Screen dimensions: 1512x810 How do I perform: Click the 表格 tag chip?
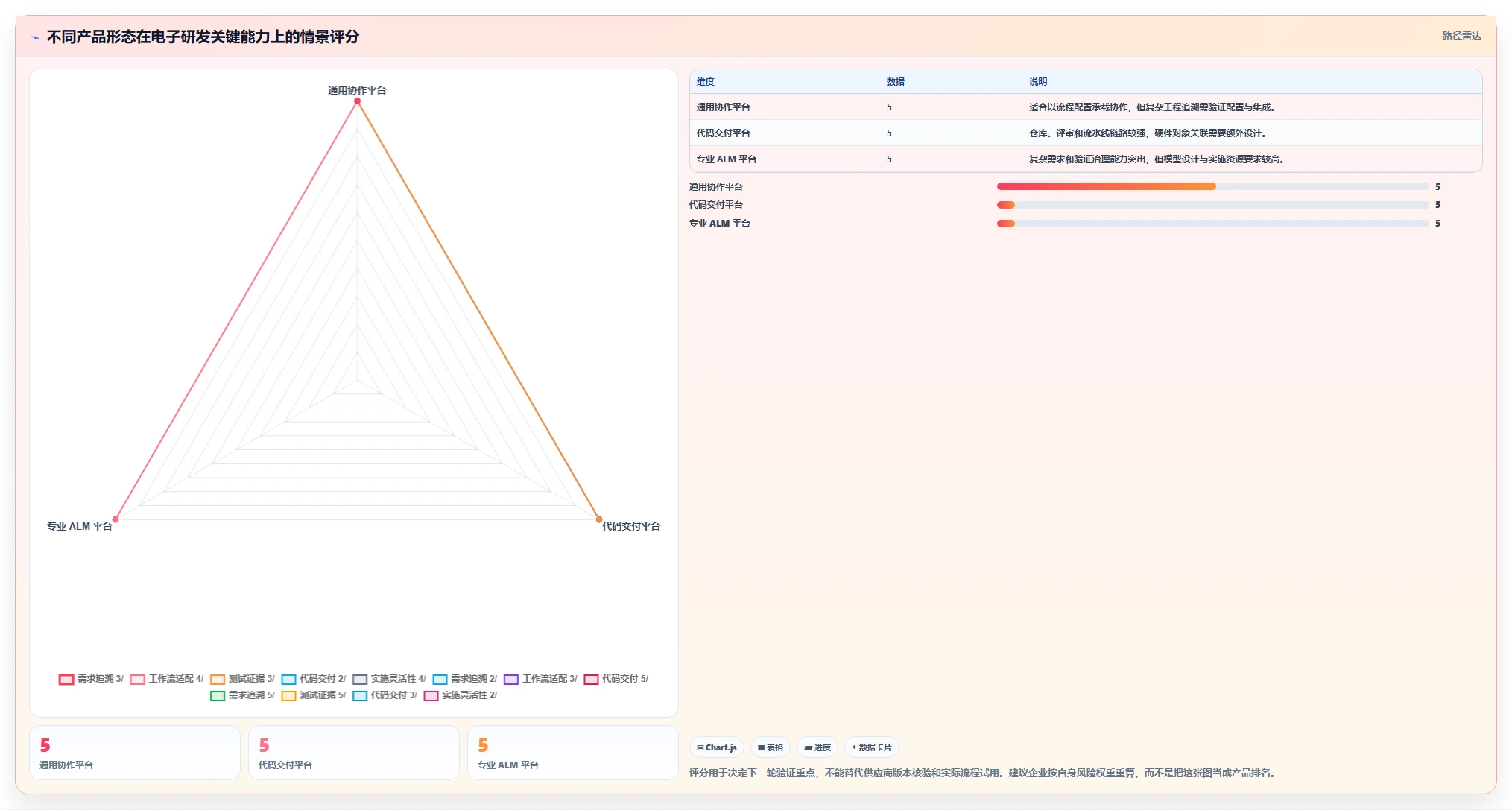click(771, 747)
